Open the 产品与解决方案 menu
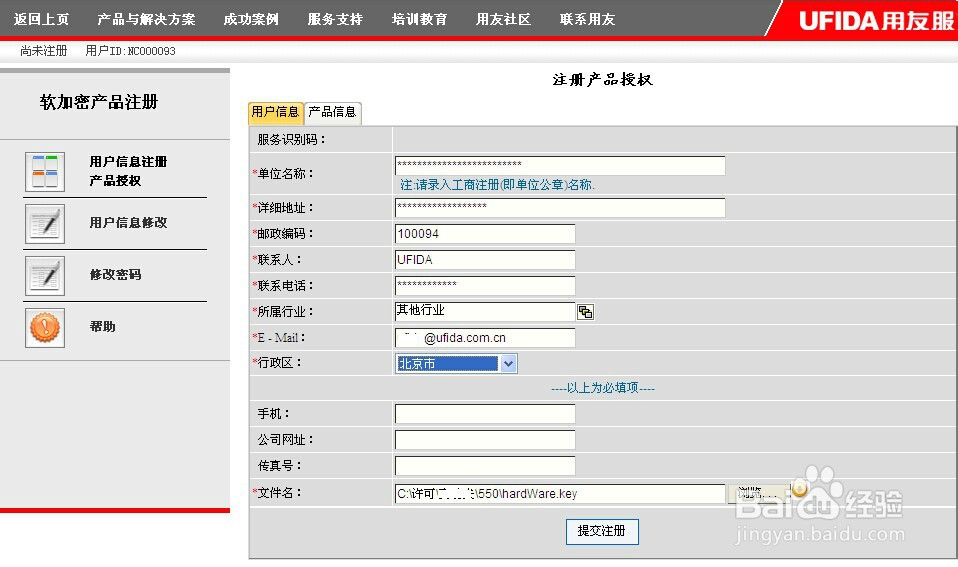 pos(147,19)
